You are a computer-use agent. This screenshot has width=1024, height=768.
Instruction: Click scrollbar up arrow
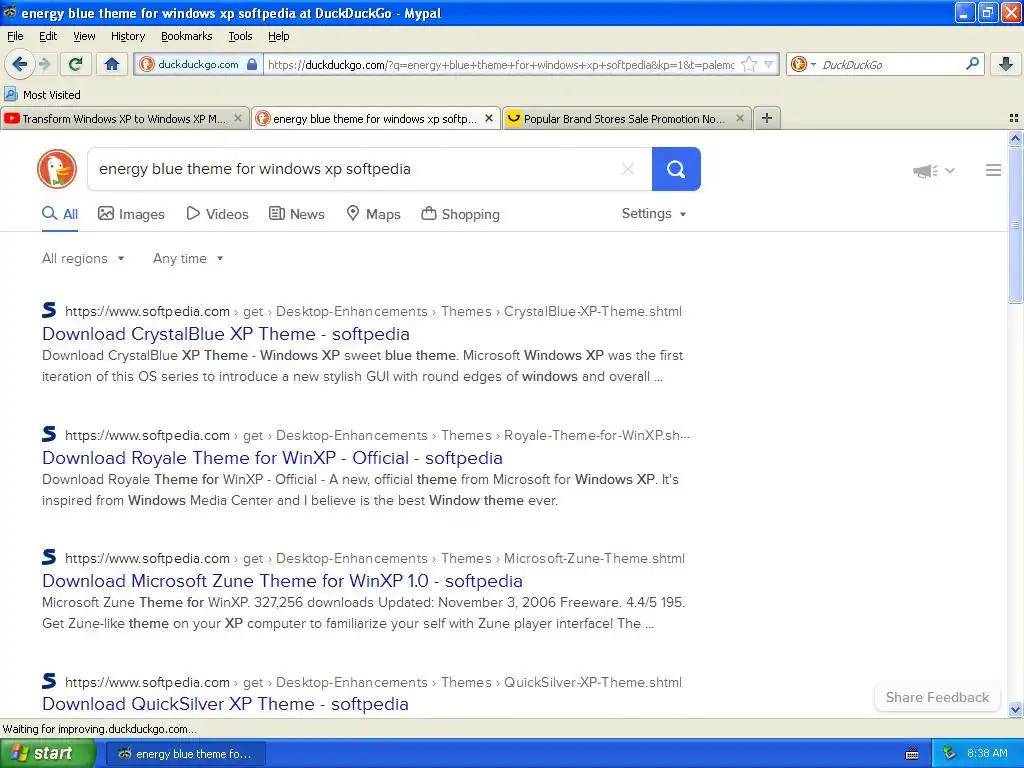[x=1015, y=138]
